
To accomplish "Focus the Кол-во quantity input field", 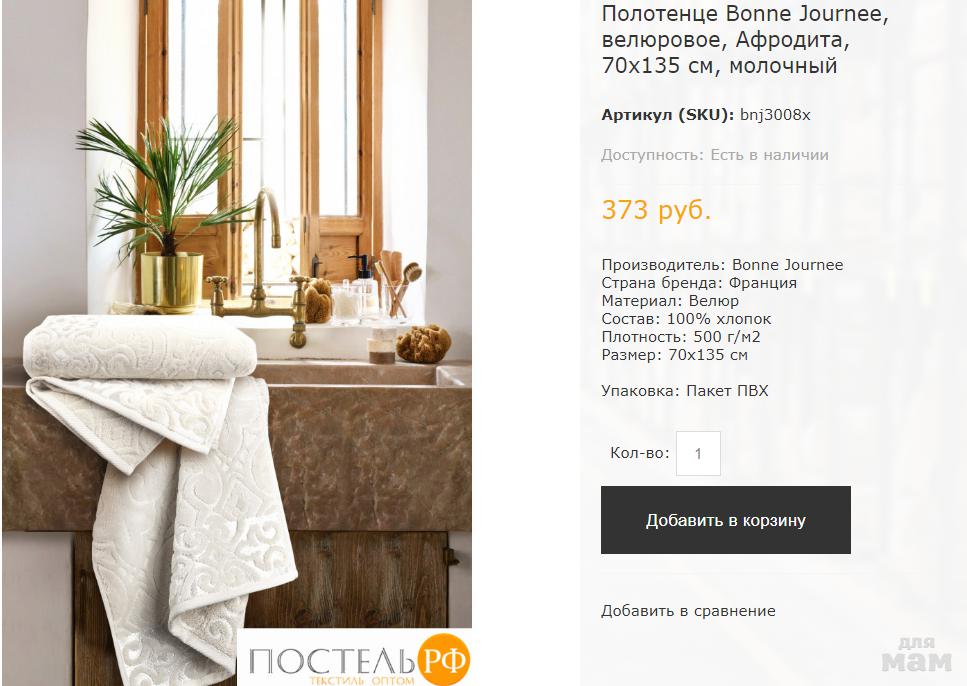I will click(x=698, y=453).
